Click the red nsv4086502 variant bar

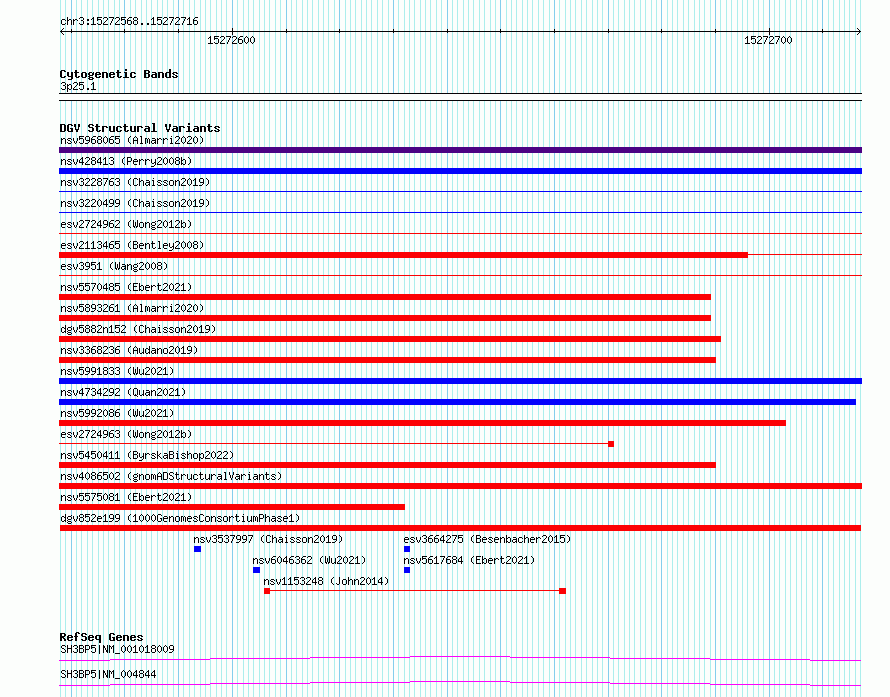[x=460, y=486]
